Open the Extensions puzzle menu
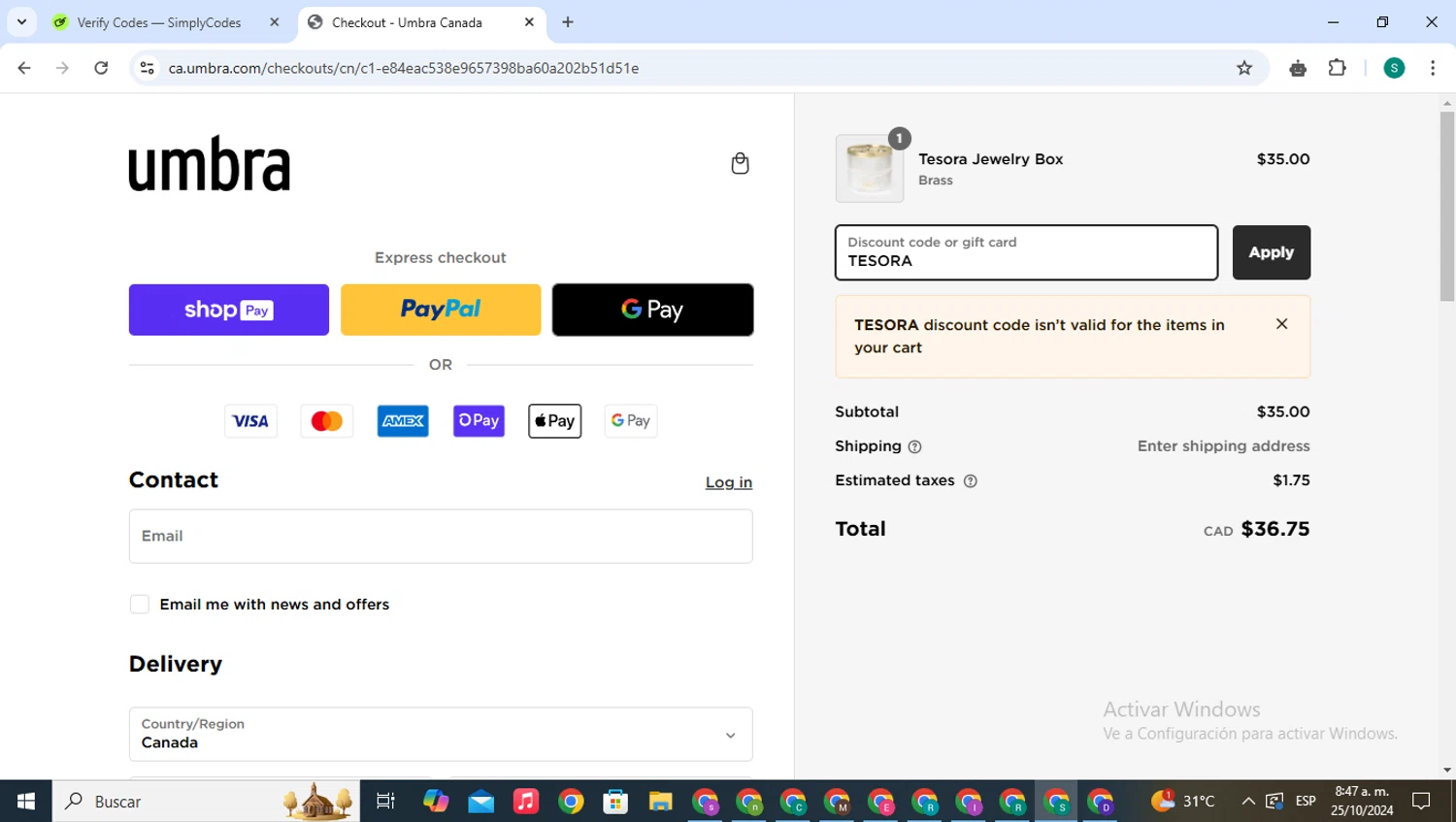Viewport: 1456px width, 822px height. 1338,68
